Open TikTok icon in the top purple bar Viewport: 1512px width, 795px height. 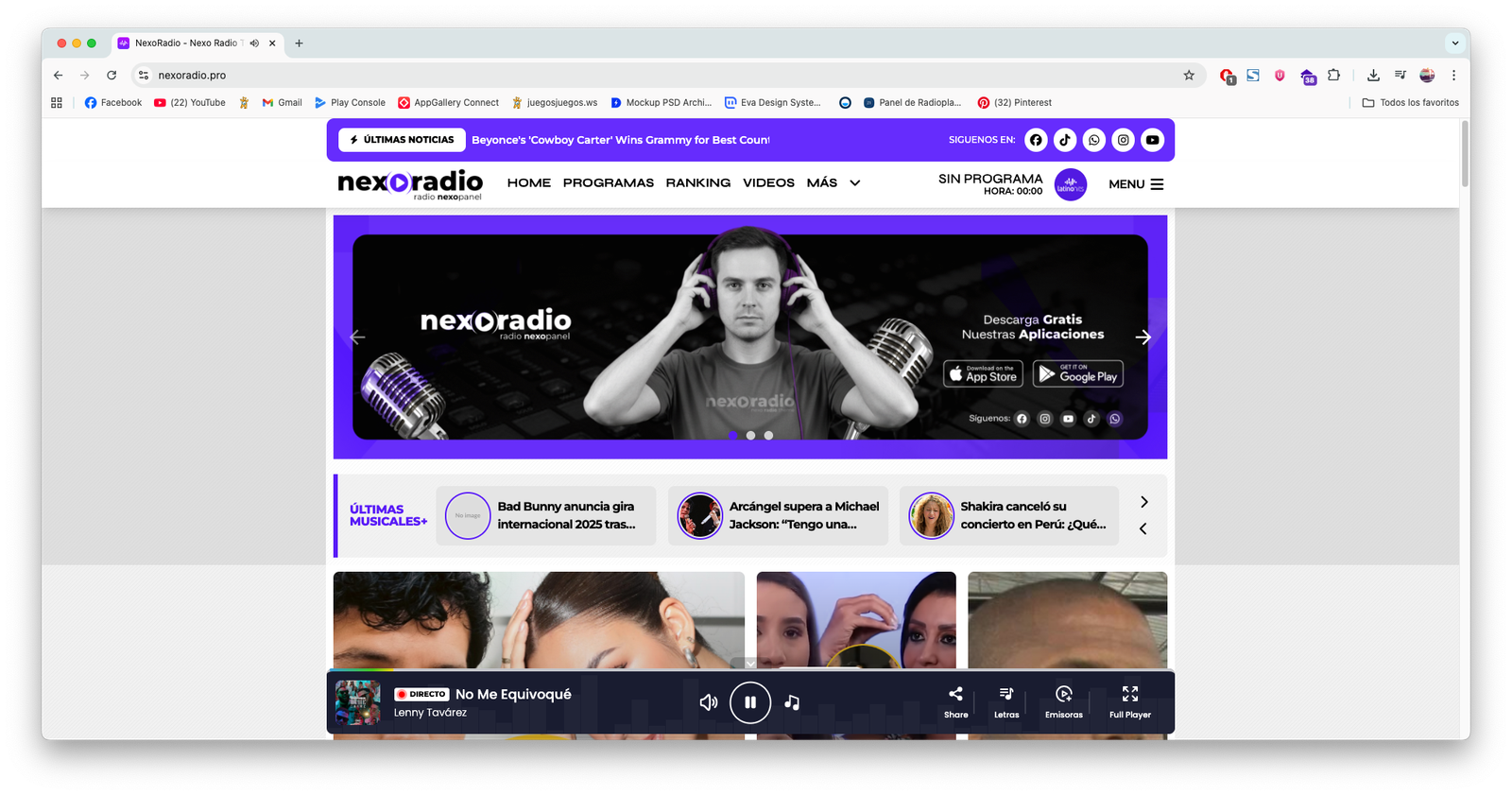point(1065,140)
